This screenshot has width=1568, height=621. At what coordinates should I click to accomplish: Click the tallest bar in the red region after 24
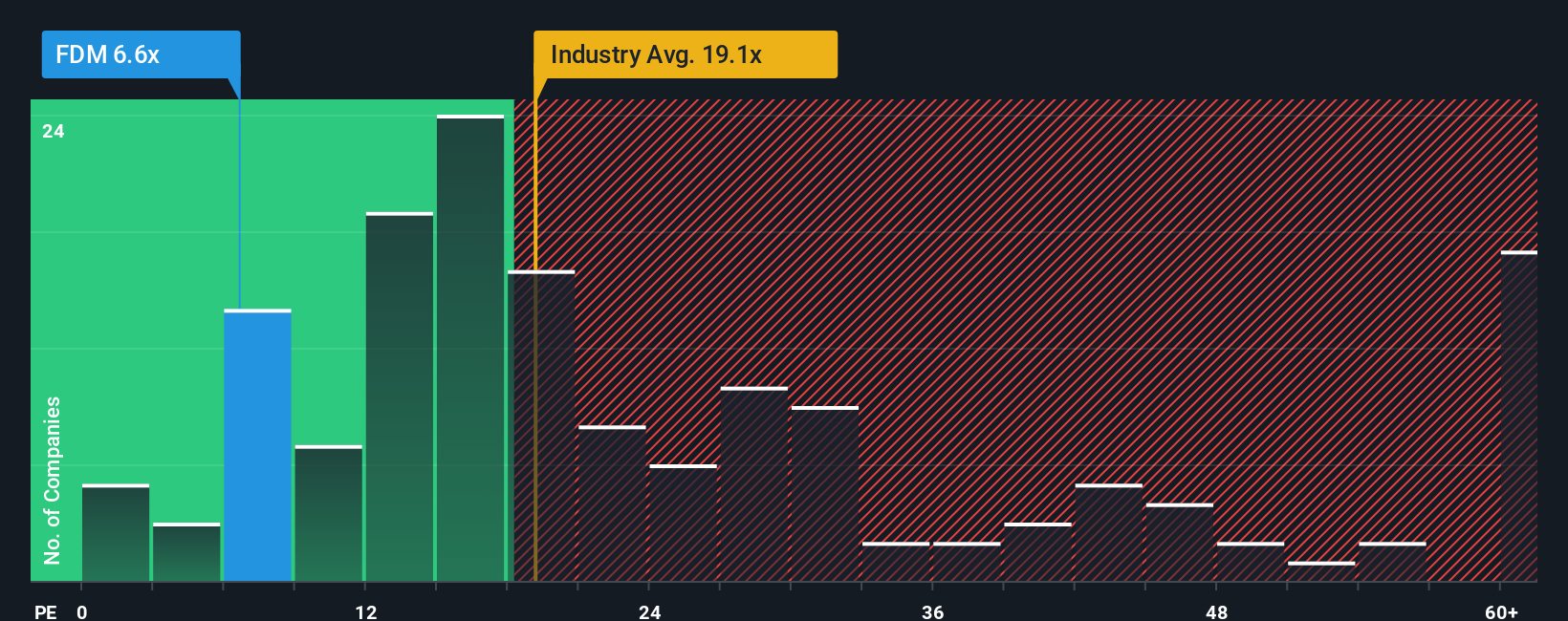pyautogui.click(x=754, y=484)
